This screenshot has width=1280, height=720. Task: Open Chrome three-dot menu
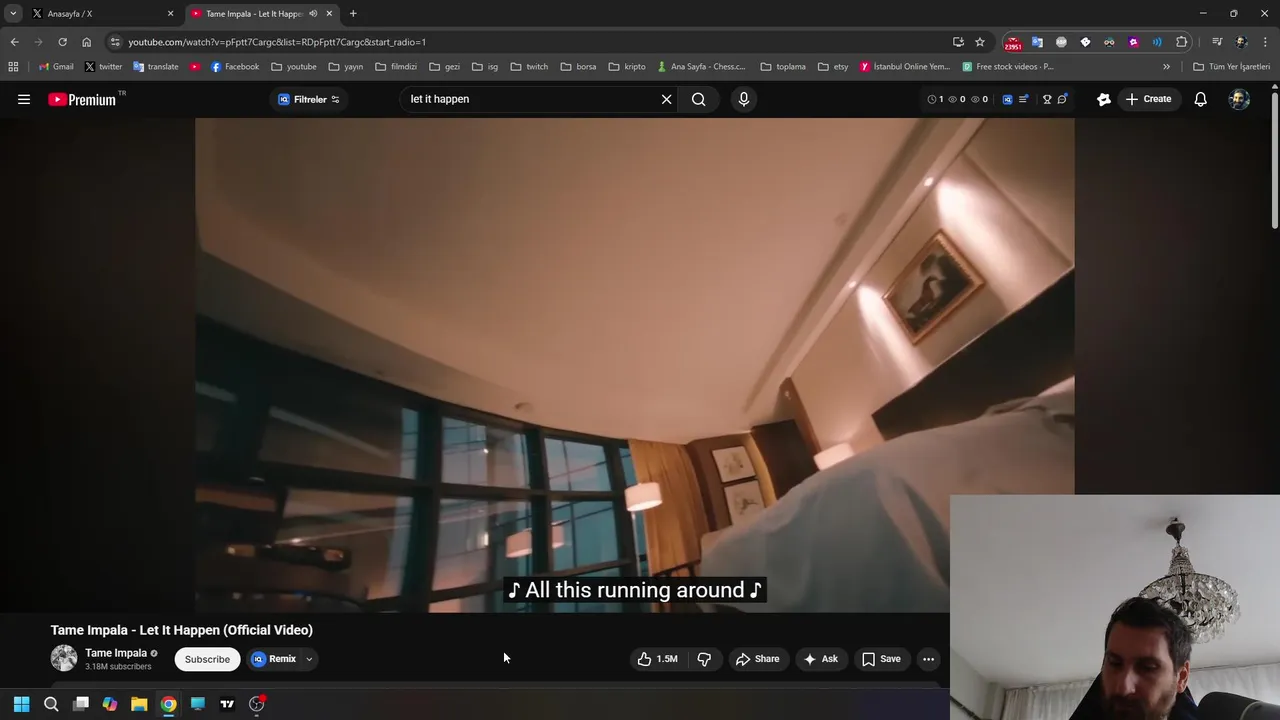(1265, 42)
